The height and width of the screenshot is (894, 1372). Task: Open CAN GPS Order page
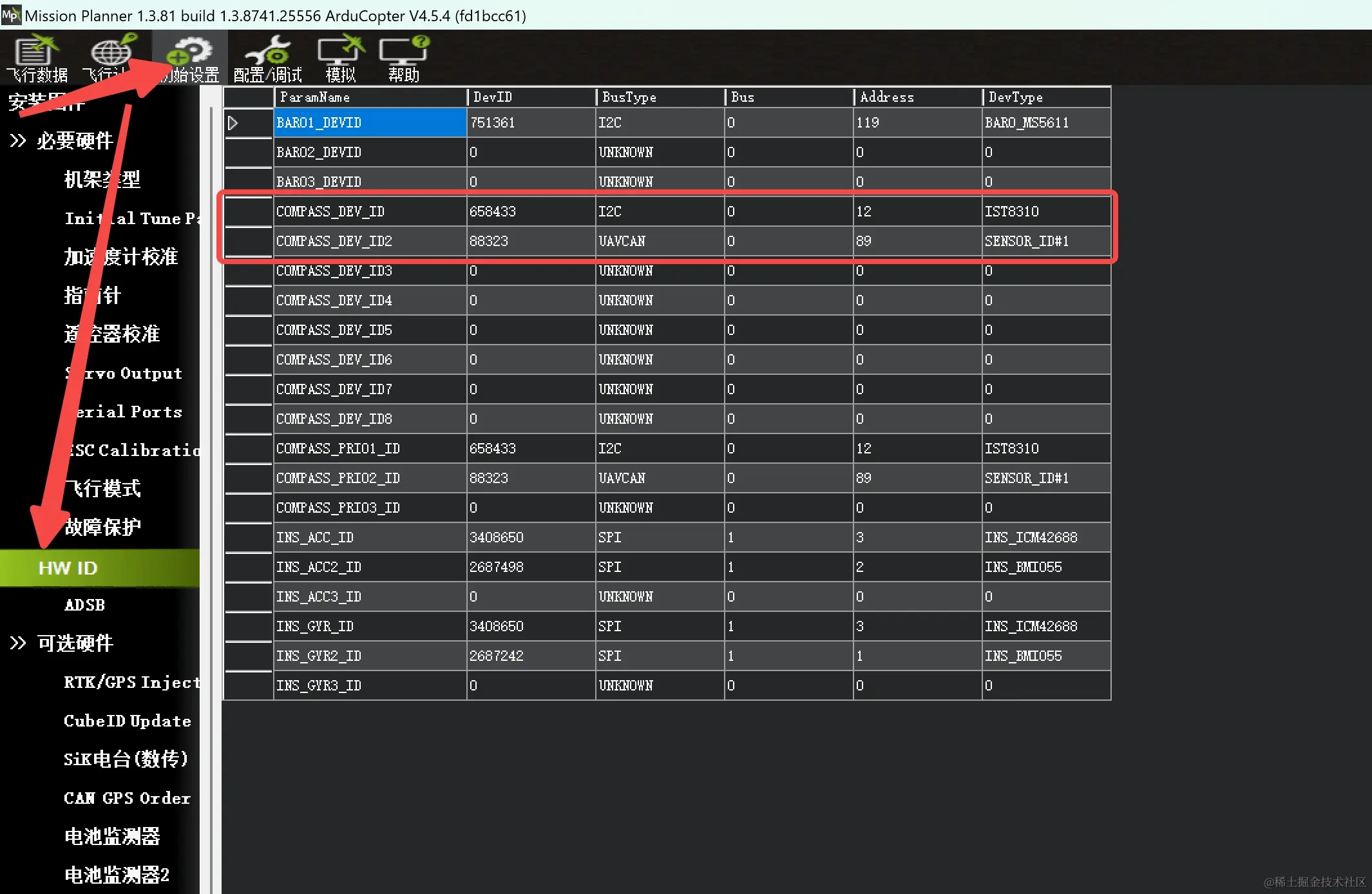(127, 798)
